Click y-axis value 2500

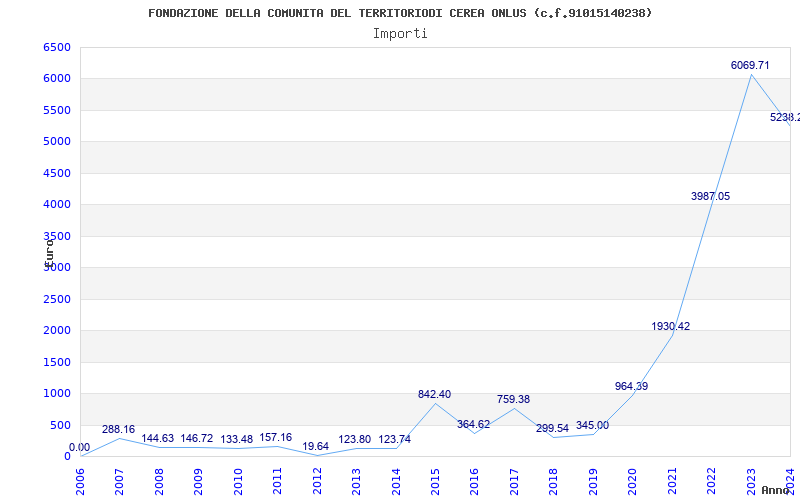point(57,299)
